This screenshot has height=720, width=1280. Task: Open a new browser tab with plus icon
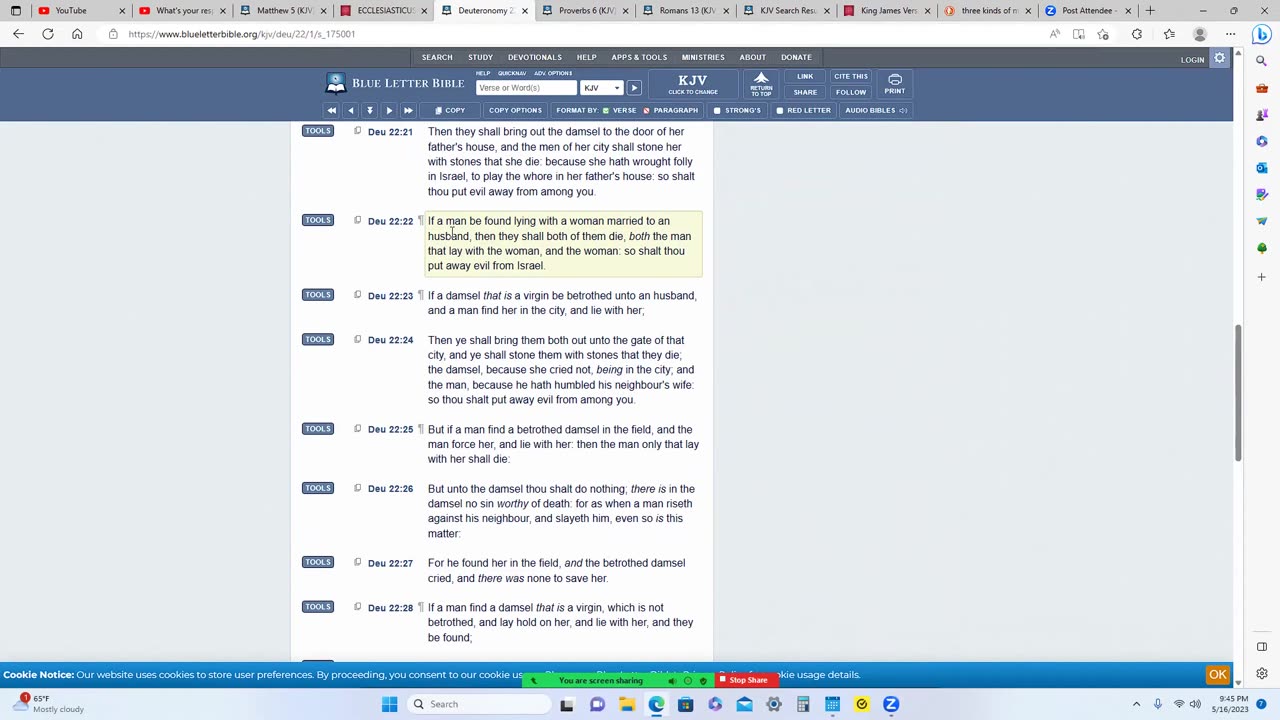(1150, 11)
